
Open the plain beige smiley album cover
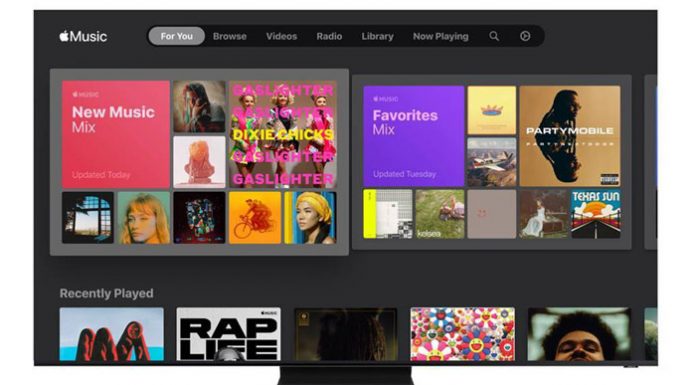point(492,214)
